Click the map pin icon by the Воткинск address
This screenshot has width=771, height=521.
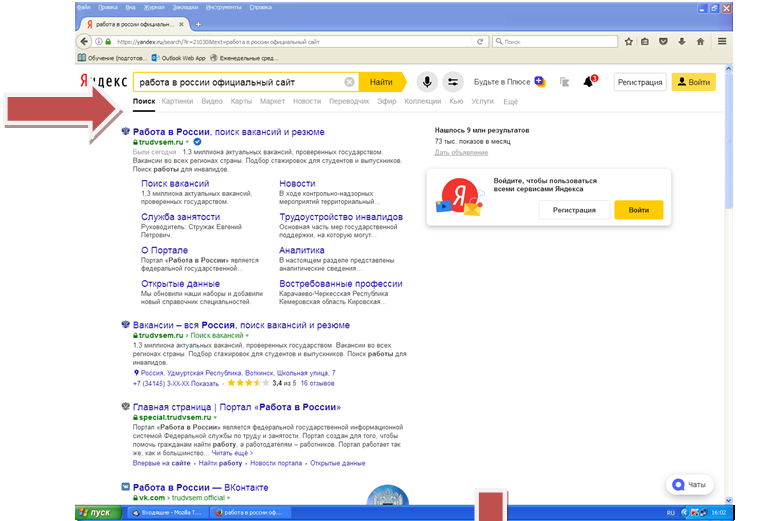tap(136, 373)
